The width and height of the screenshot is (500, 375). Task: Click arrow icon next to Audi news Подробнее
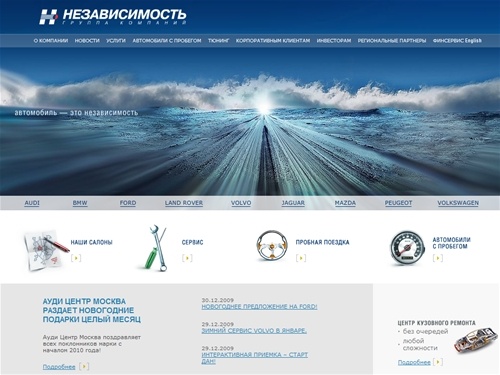tap(84, 366)
